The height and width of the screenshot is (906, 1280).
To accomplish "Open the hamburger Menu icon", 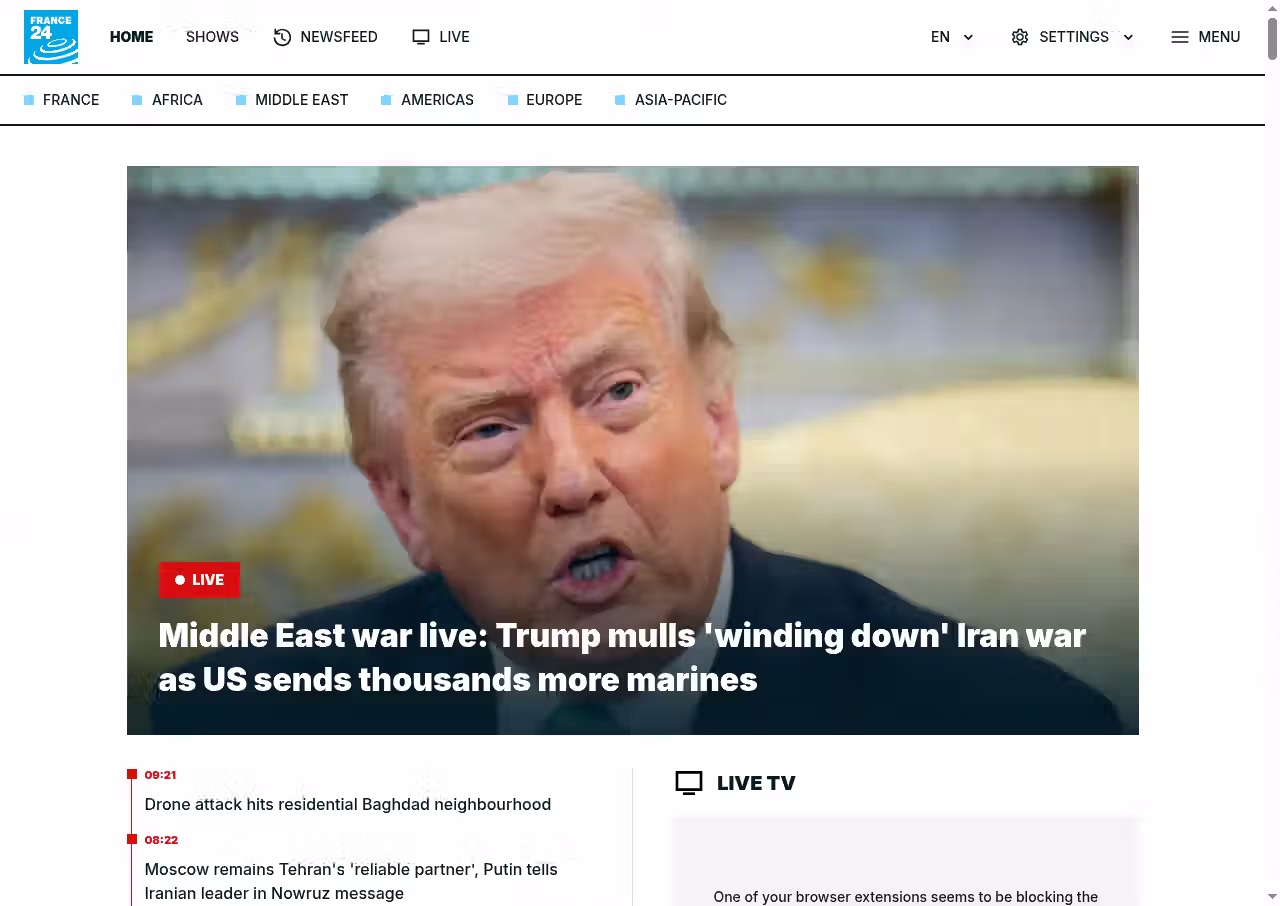I will click(x=1180, y=37).
